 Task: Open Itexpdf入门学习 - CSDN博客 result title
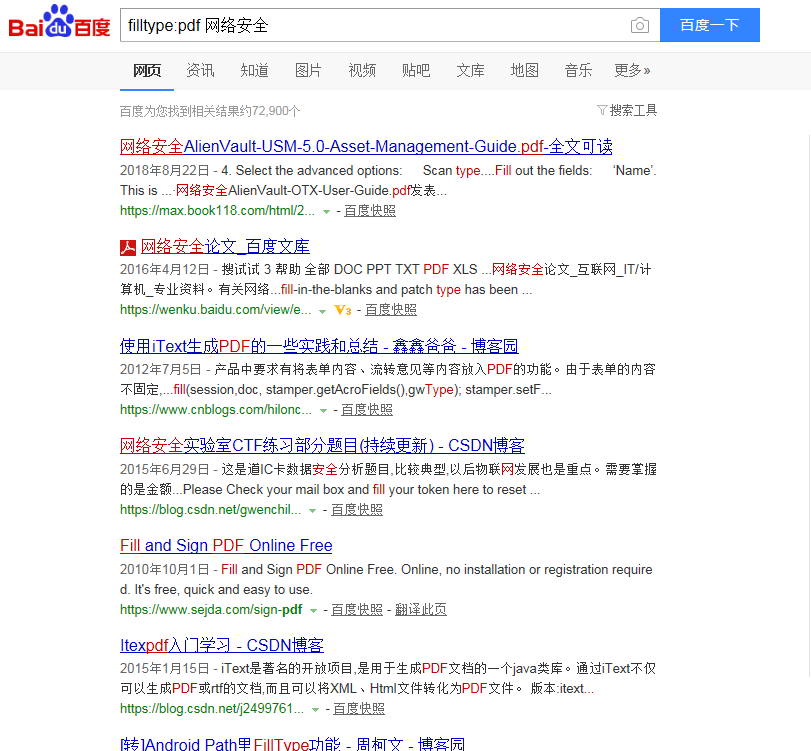point(222,645)
